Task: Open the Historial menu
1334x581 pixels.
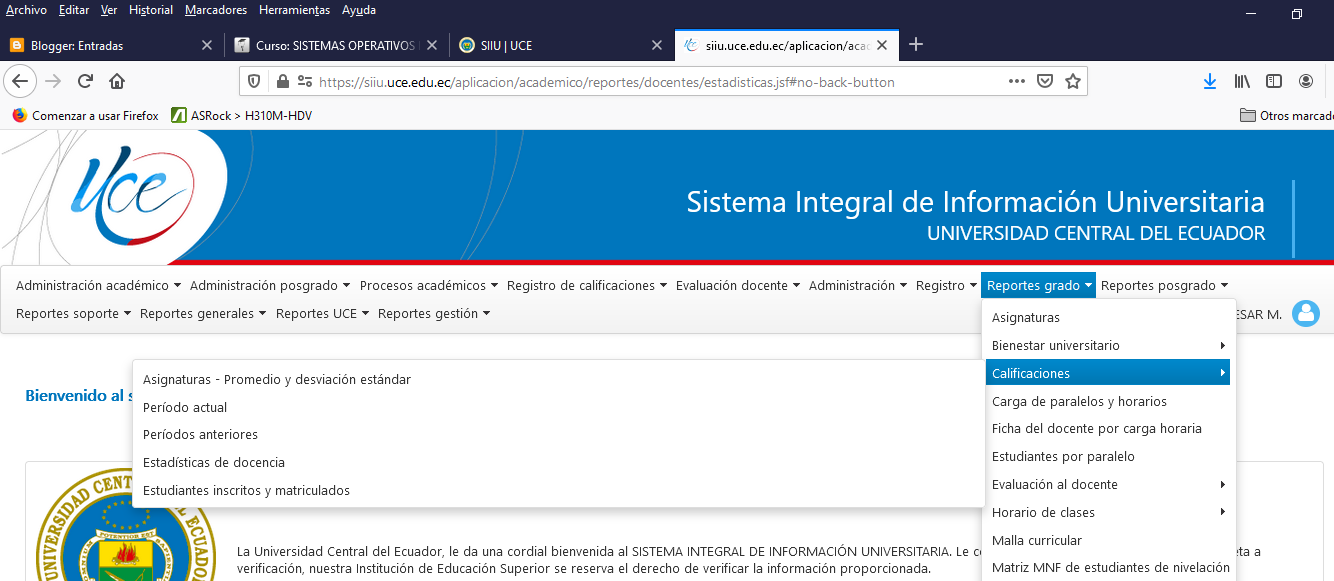Action: coord(150,10)
